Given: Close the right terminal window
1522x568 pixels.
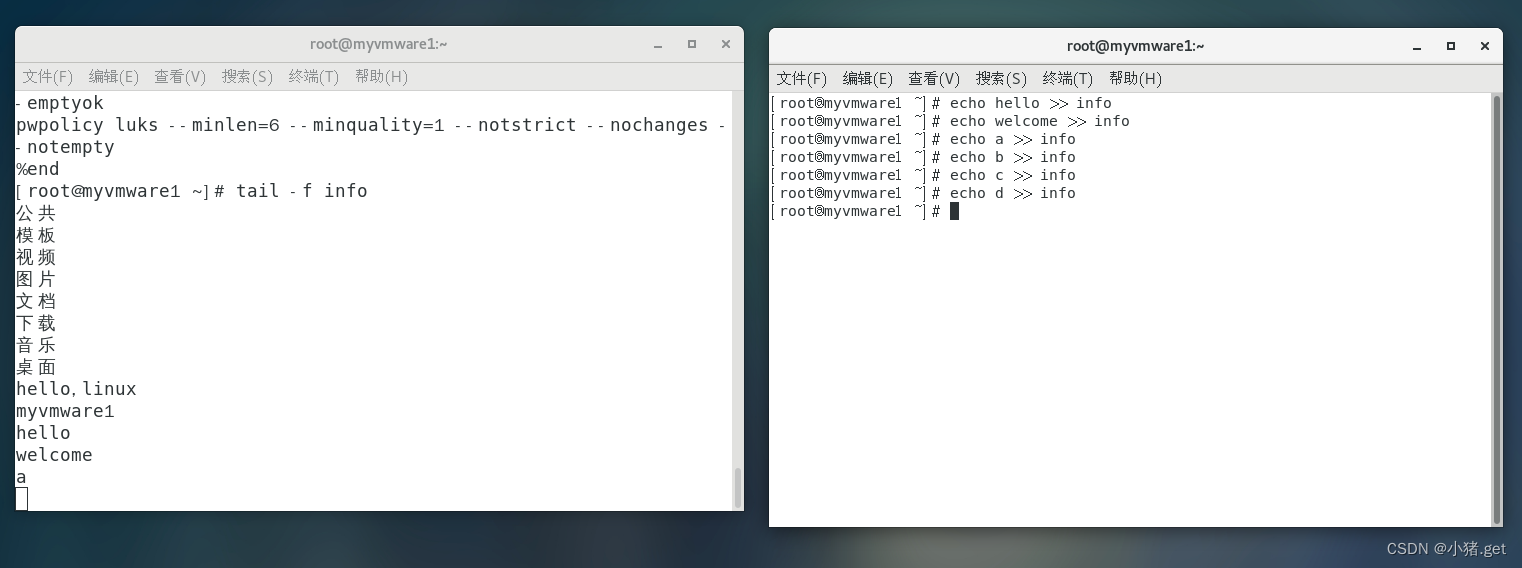Looking at the screenshot, I should [x=1485, y=46].
